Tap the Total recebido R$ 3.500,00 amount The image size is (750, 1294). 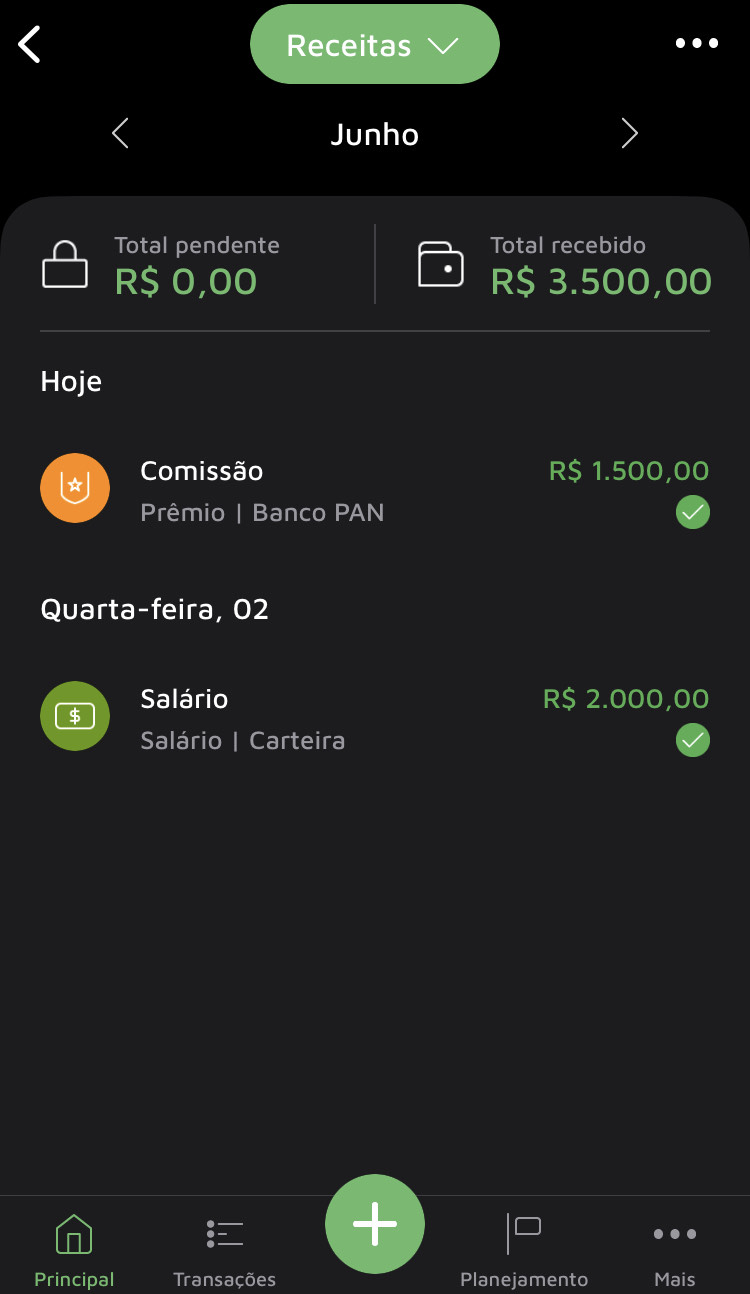pos(602,282)
